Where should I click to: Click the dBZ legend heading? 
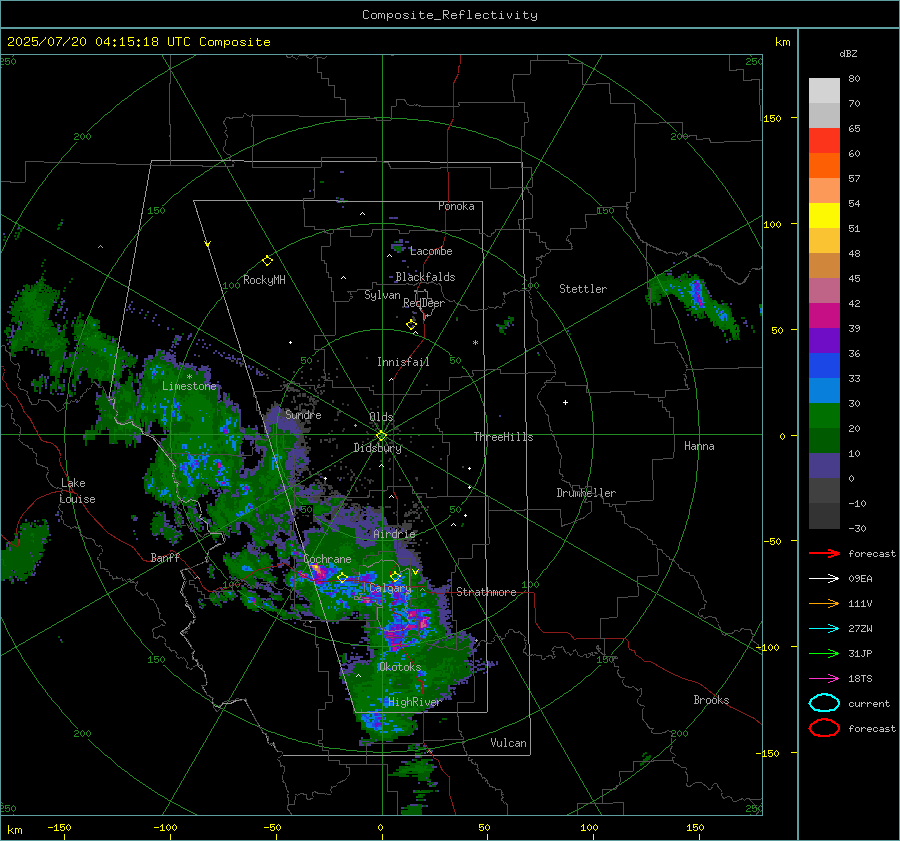(848, 53)
